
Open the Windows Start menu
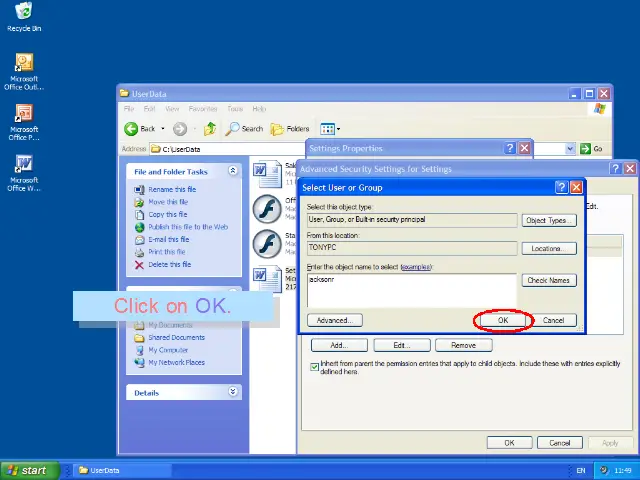pos(27,470)
